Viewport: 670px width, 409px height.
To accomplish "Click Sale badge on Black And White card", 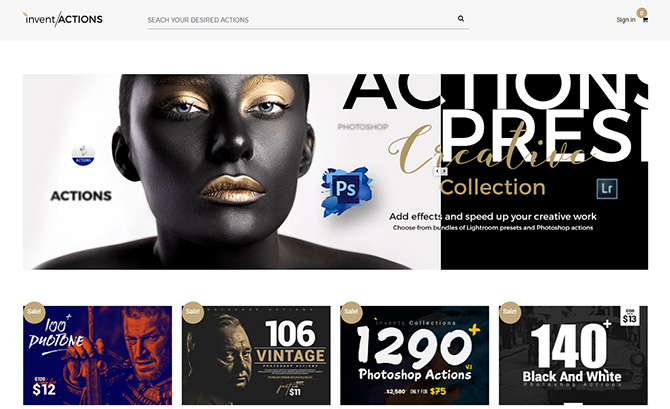I will point(510,312).
